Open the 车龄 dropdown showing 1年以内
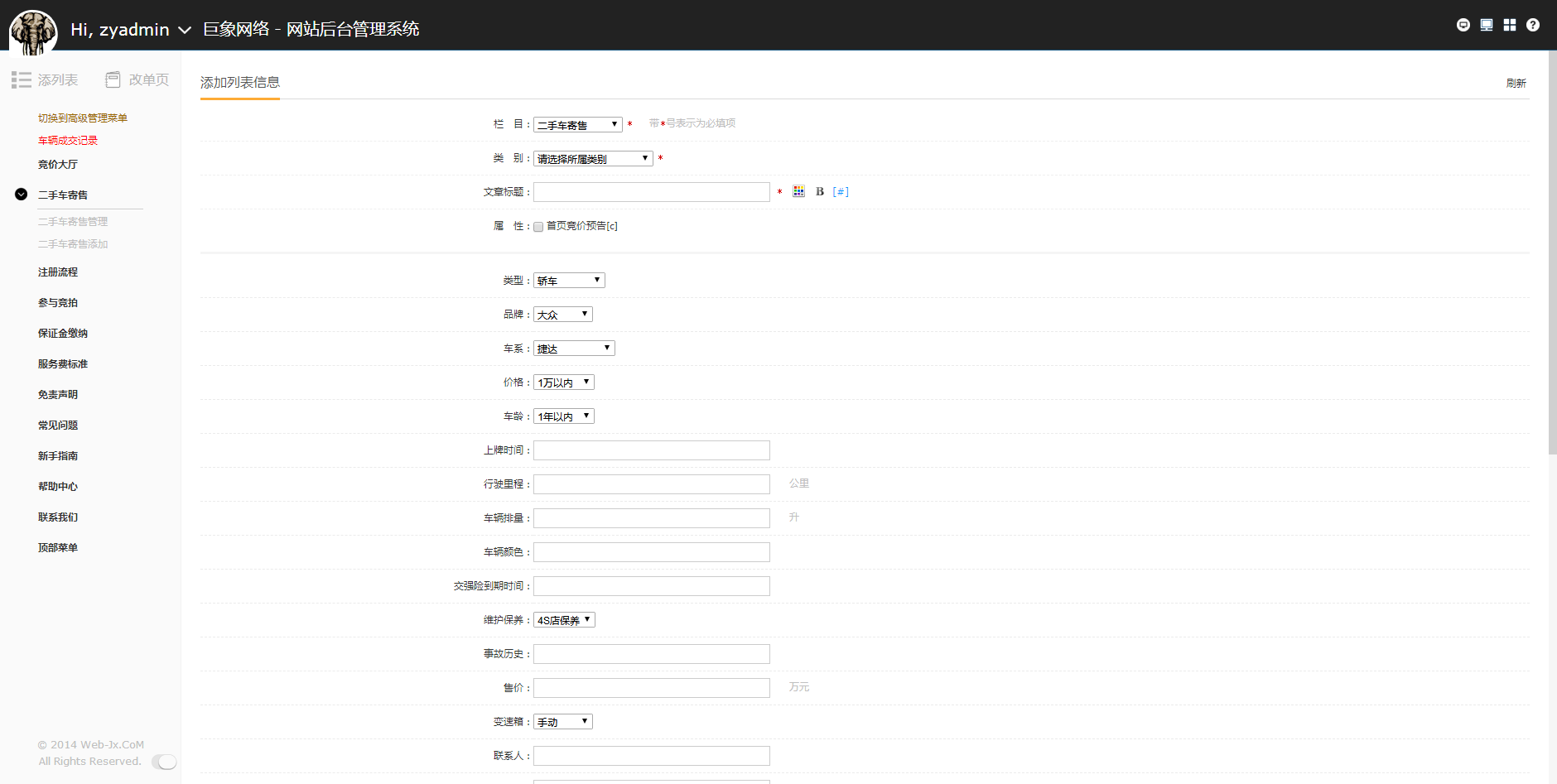The height and width of the screenshot is (784, 1557). coord(564,416)
